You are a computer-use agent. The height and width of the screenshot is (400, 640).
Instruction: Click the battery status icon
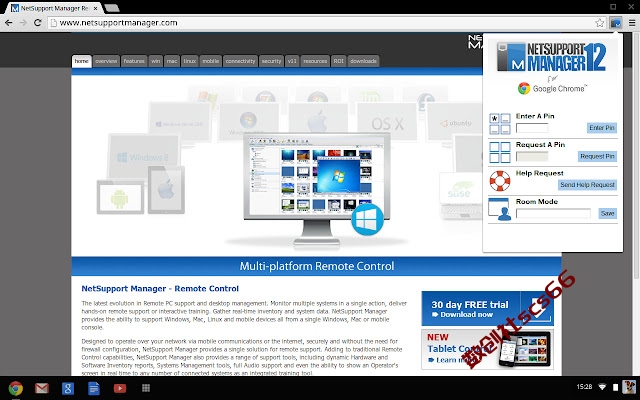[616, 387]
